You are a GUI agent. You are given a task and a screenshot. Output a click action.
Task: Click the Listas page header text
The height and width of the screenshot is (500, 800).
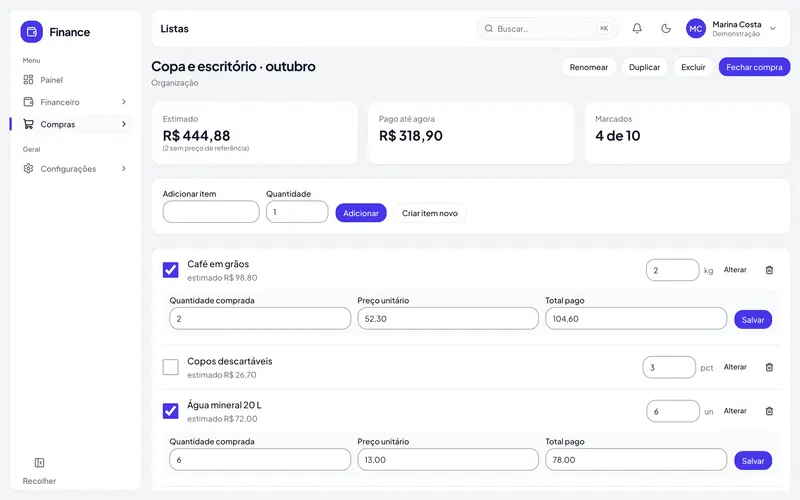pos(174,29)
